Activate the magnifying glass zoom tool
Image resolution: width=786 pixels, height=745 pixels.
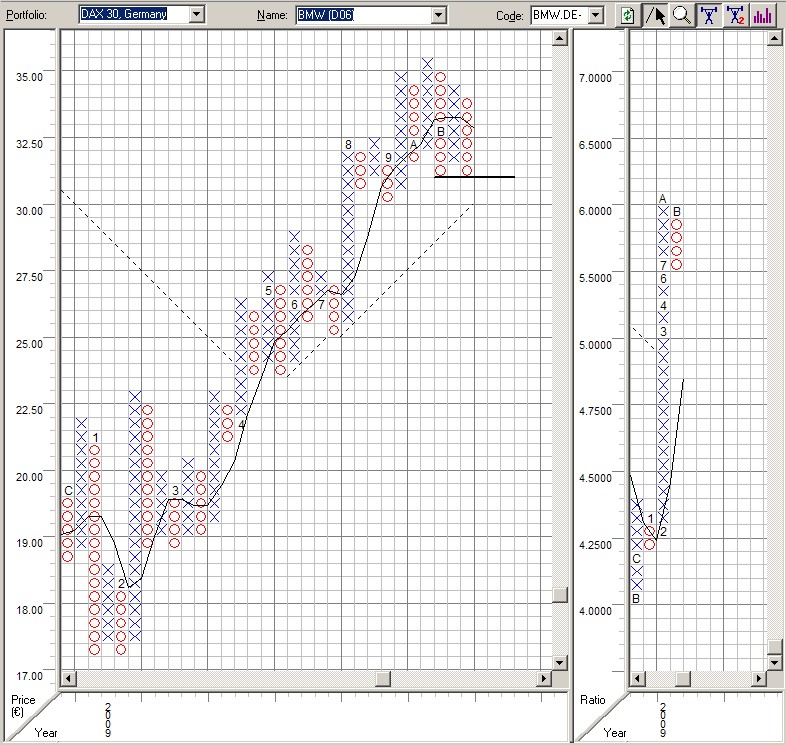click(x=682, y=15)
